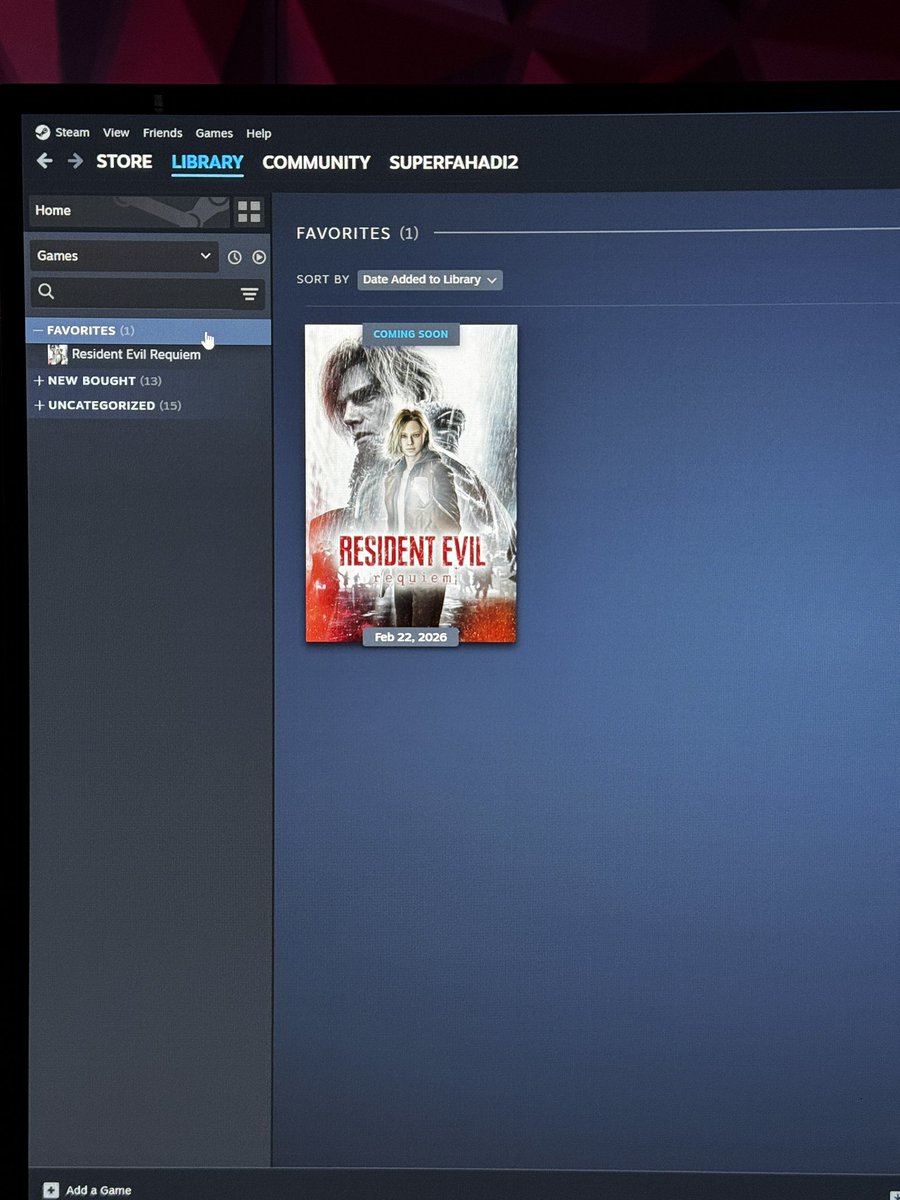Open the Friends menu
Image resolution: width=900 pixels, height=1200 pixels.
[x=162, y=133]
